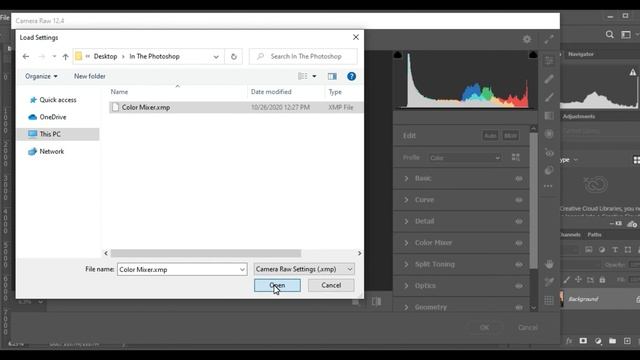640x360 pixels.
Task: Open the Organize menu
Action: click(41, 76)
